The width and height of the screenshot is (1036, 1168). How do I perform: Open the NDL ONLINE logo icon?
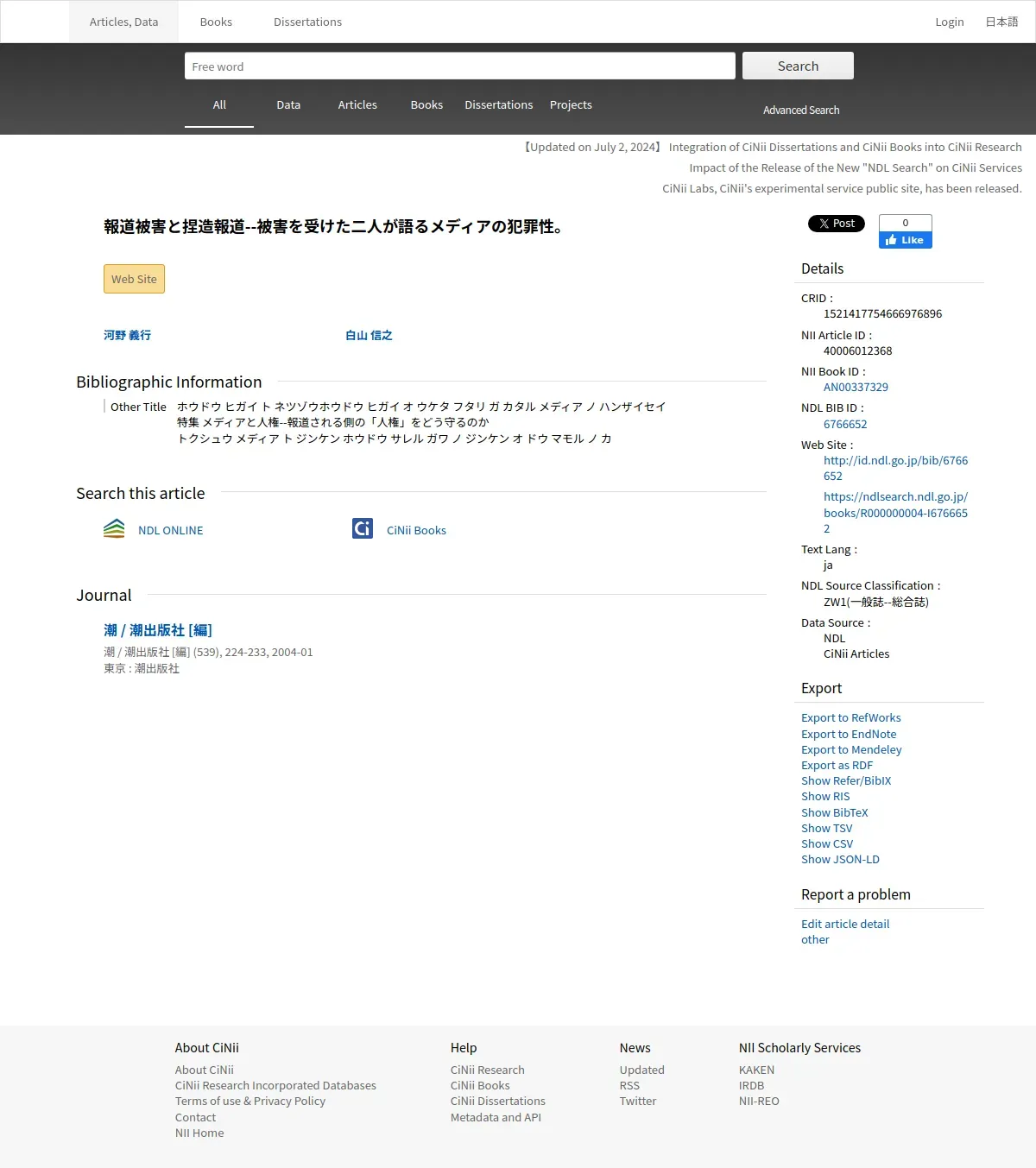pos(114,528)
